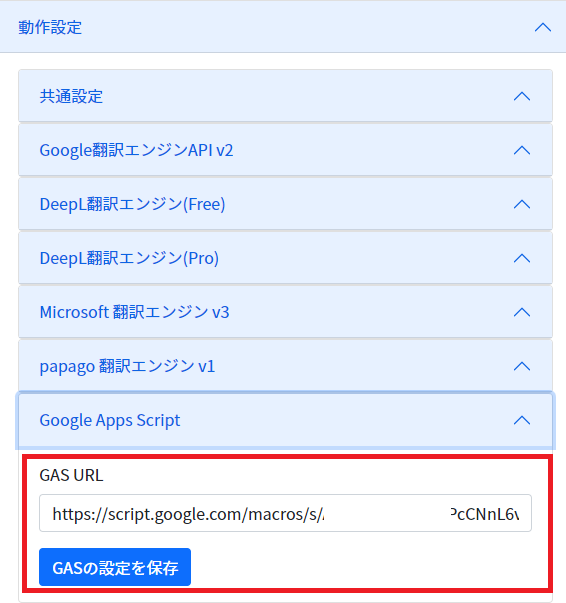The width and height of the screenshot is (566, 603).
Task: Expand Google翻訳エンジンAPI v2 chevron
Action: [522, 150]
